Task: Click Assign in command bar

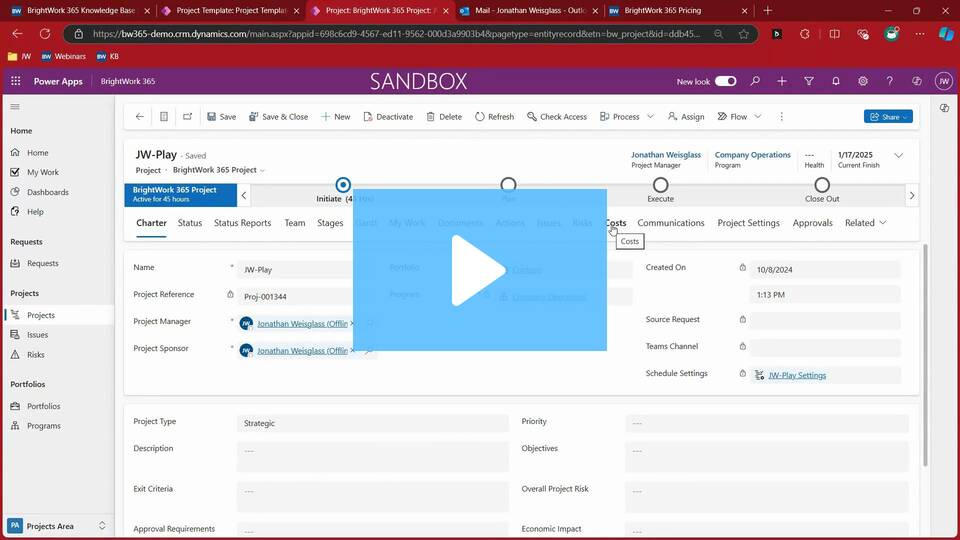Action: 686,116
